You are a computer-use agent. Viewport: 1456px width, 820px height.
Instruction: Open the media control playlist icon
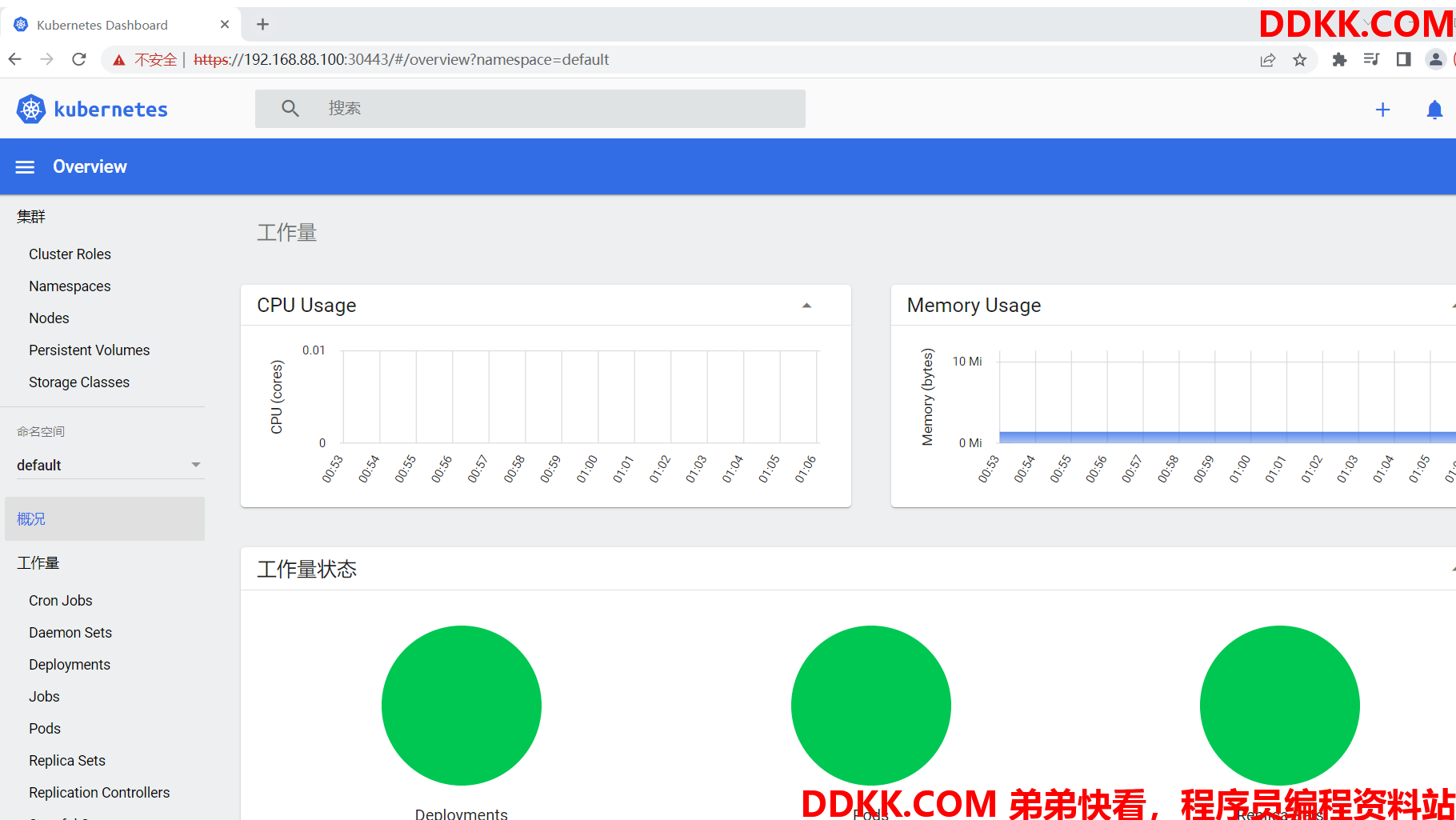[1371, 59]
